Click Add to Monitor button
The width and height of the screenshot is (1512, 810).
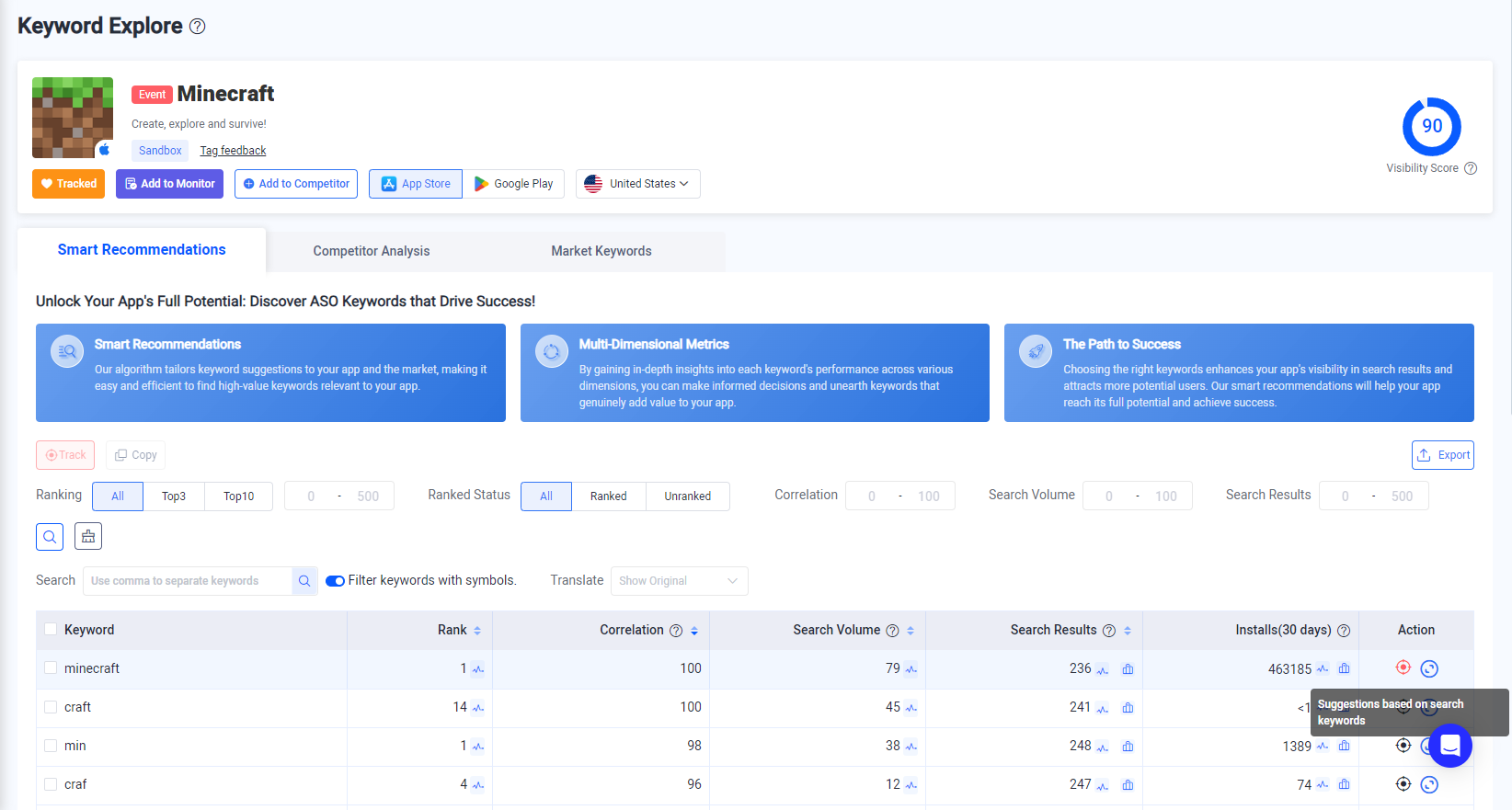click(x=169, y=184)
